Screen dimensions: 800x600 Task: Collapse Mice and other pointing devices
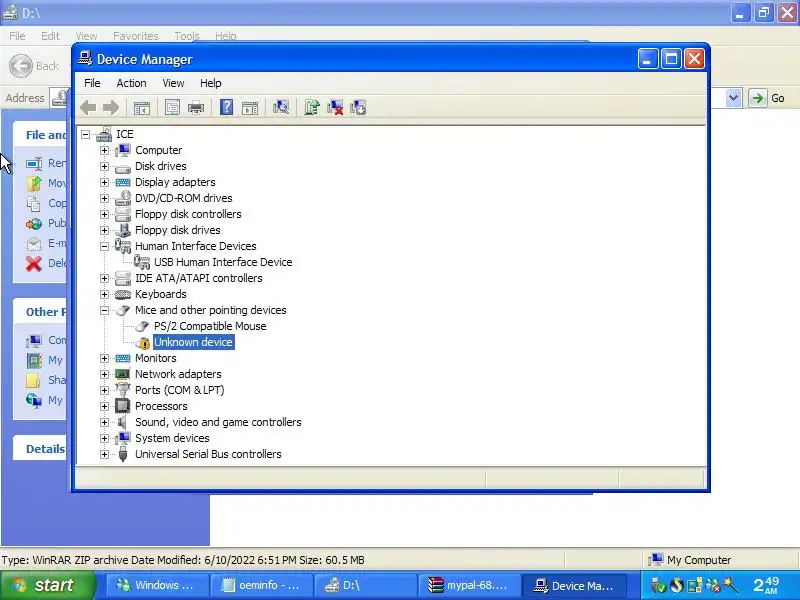point(104,310)
